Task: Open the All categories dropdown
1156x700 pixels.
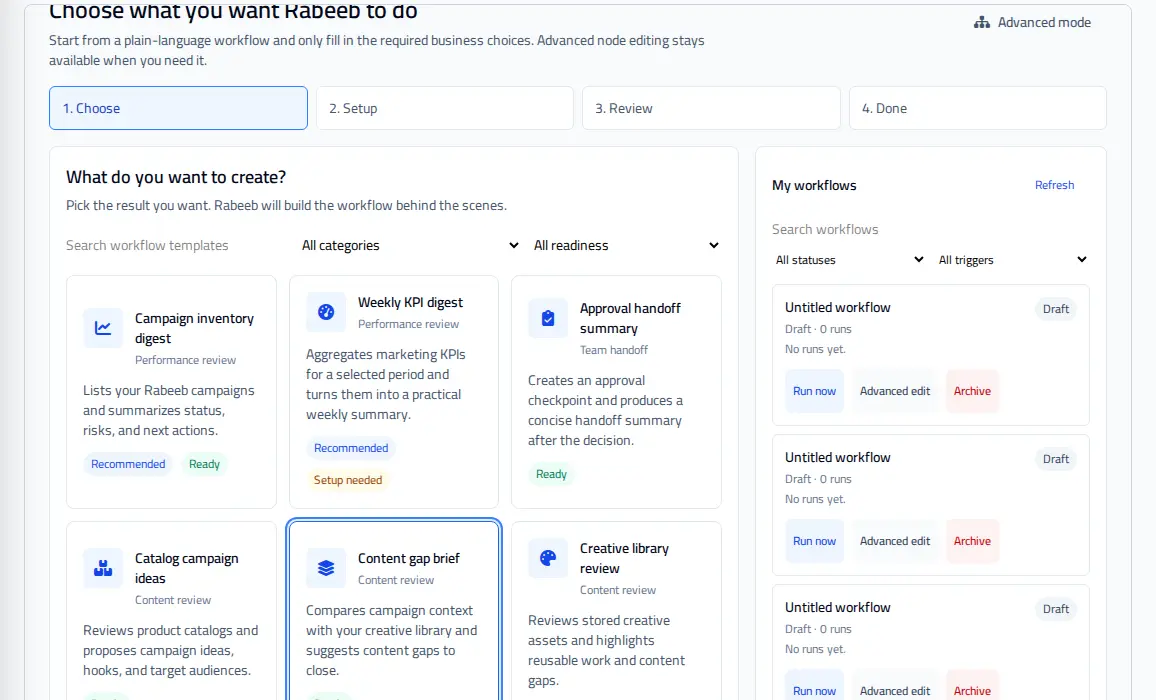Action: pos(410,246)
